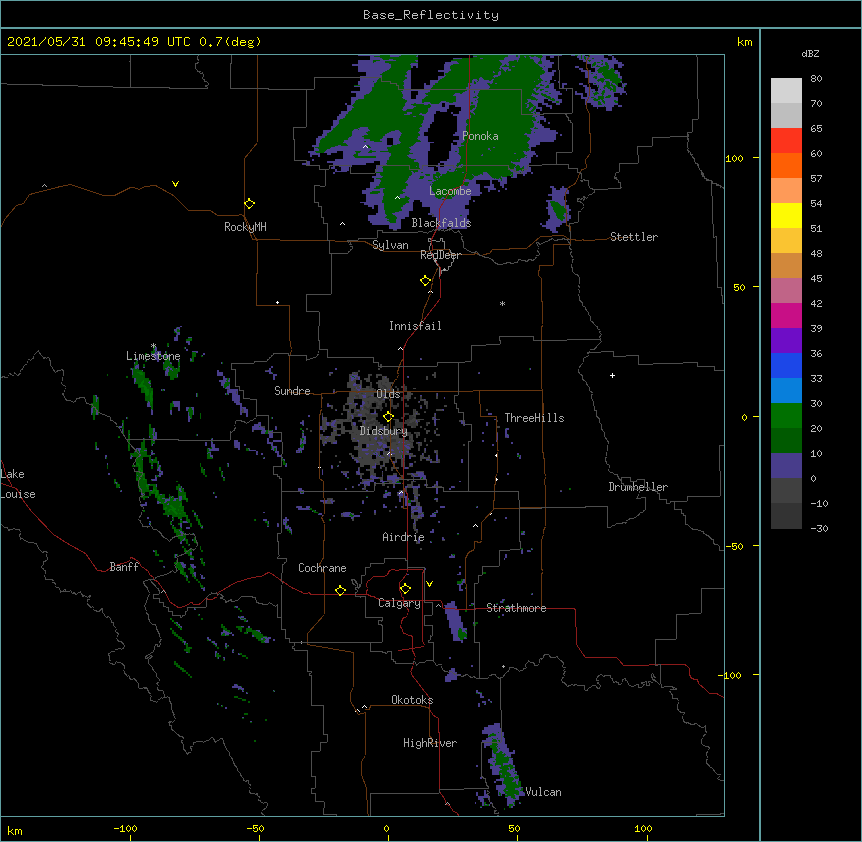
Task: Click the Drumheller city label
Action: 638,487
